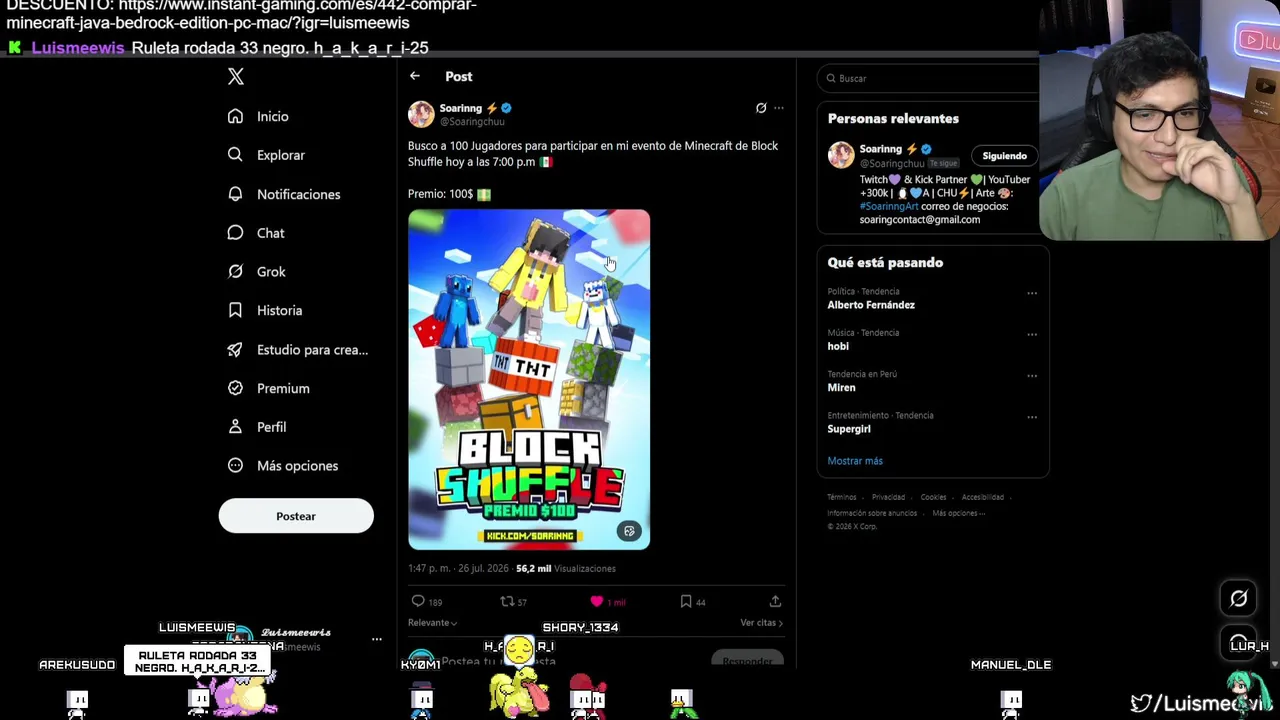Open Notificaciones with the bell icon

(235, 194)
